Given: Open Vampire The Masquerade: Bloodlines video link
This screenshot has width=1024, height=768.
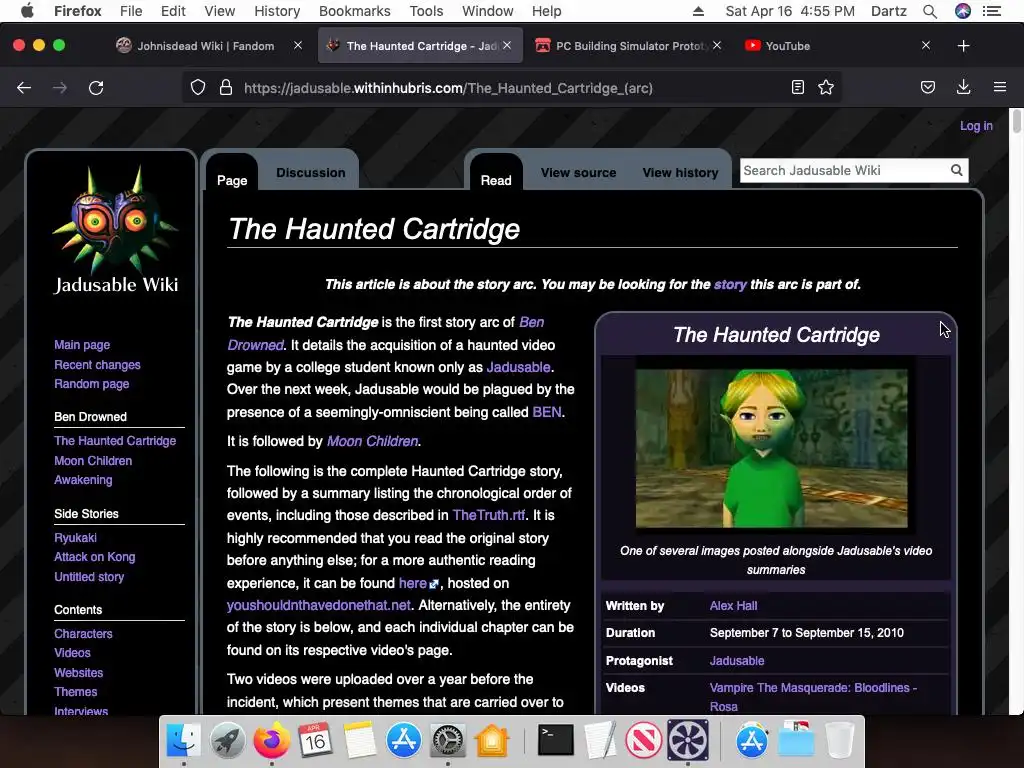Looking at the screenshot, I should tap(813, 697).
